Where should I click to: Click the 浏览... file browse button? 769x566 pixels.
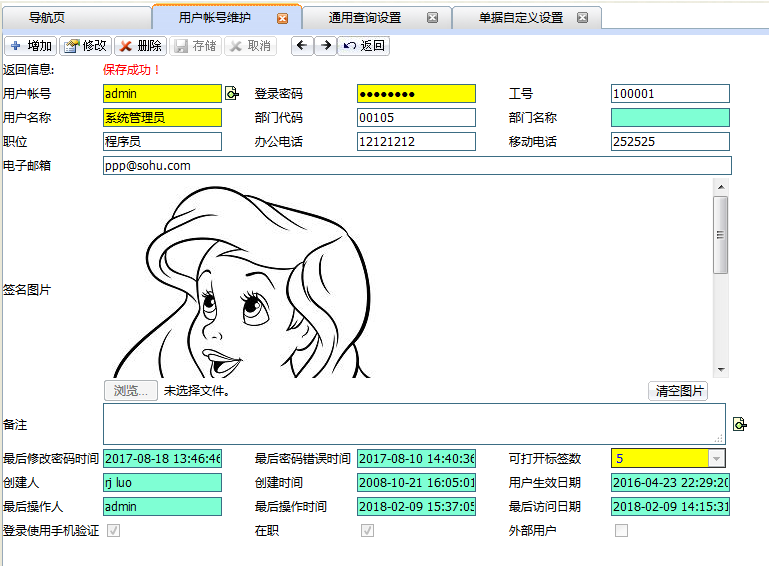(130, 390)
